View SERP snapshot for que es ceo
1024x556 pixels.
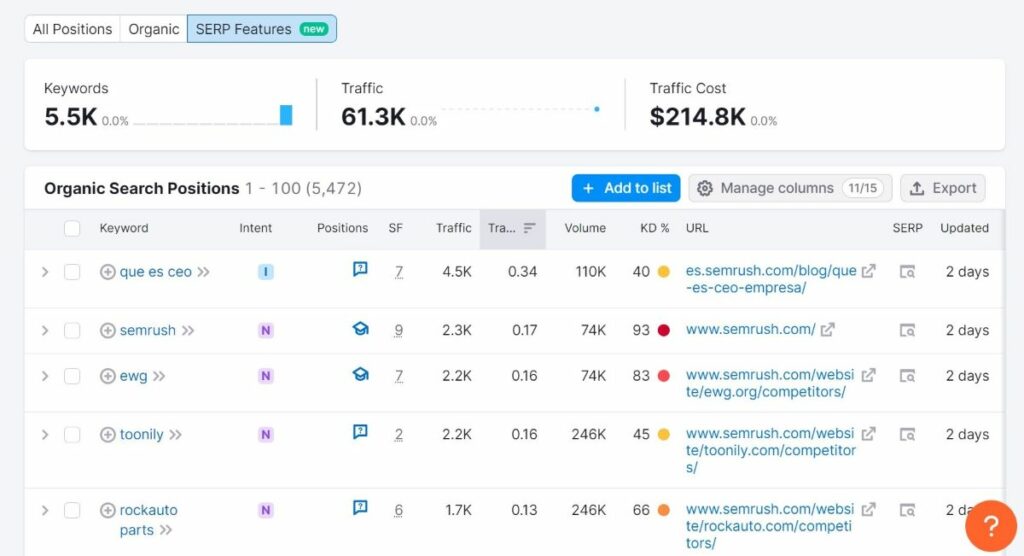point(907,272)
